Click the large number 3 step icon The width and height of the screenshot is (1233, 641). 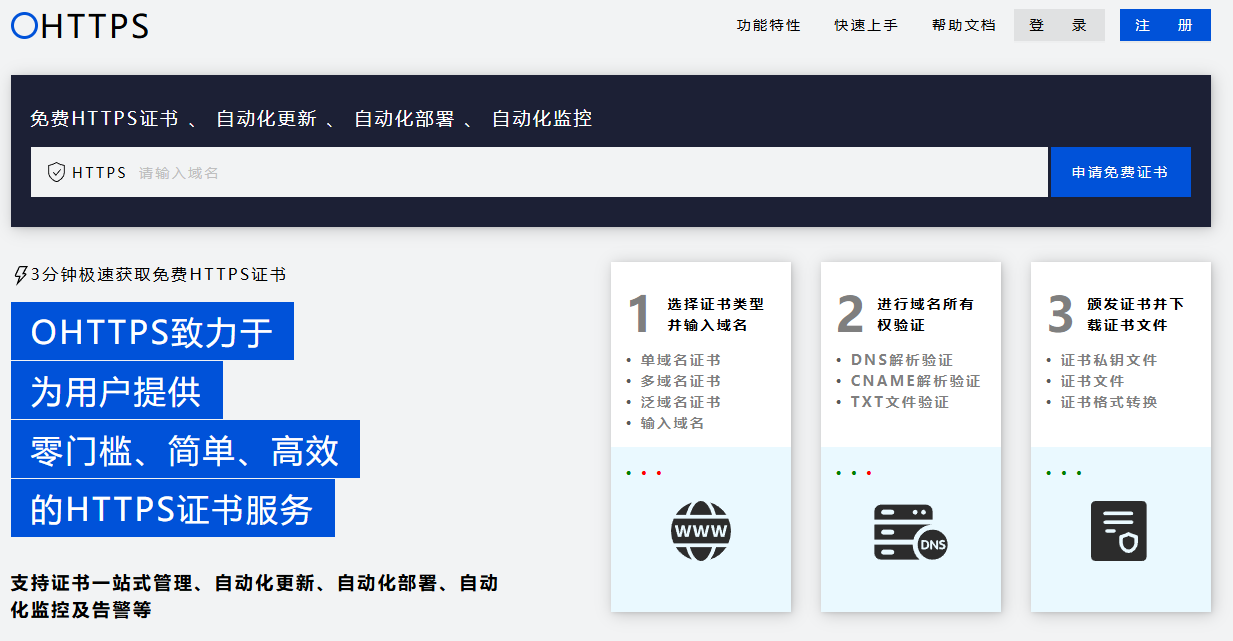[x=1060, y=315]
